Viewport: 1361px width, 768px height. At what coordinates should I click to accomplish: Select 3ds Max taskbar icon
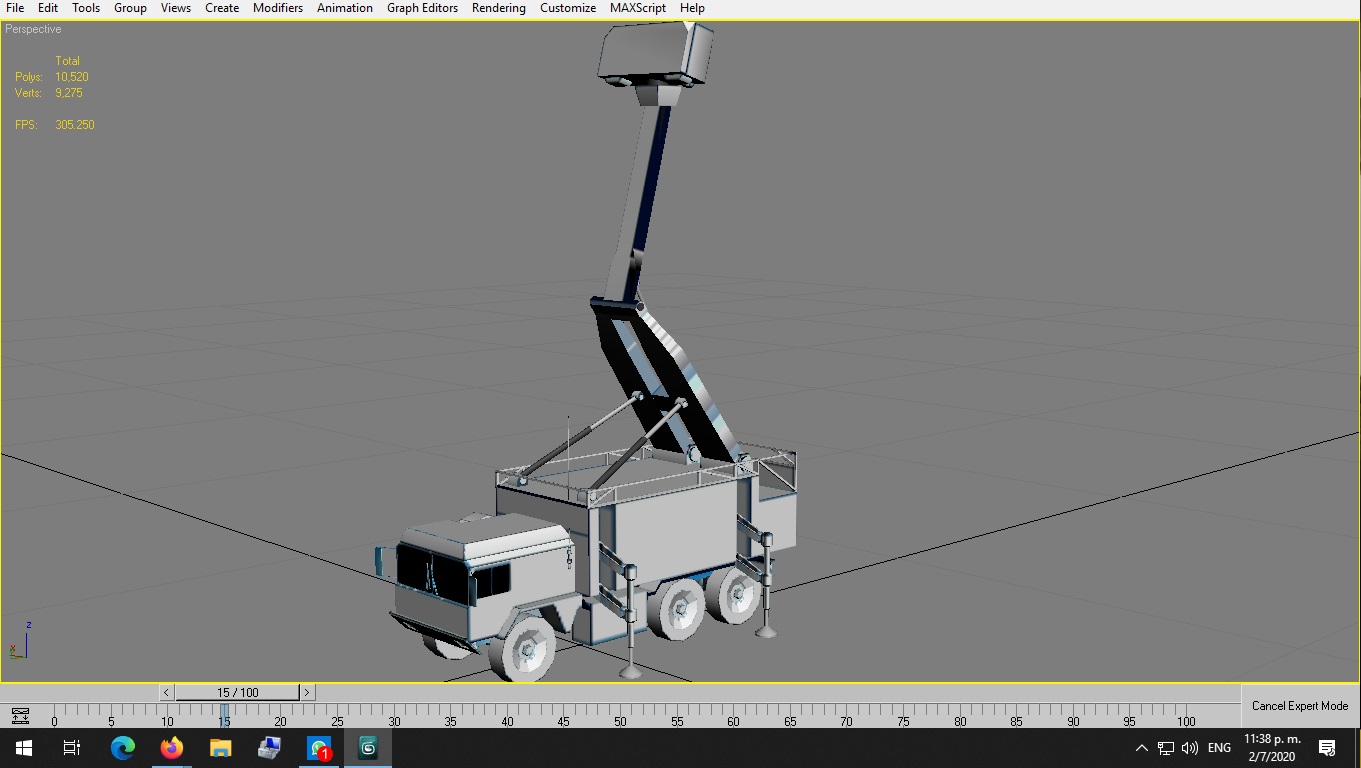(x=368, y=748)
